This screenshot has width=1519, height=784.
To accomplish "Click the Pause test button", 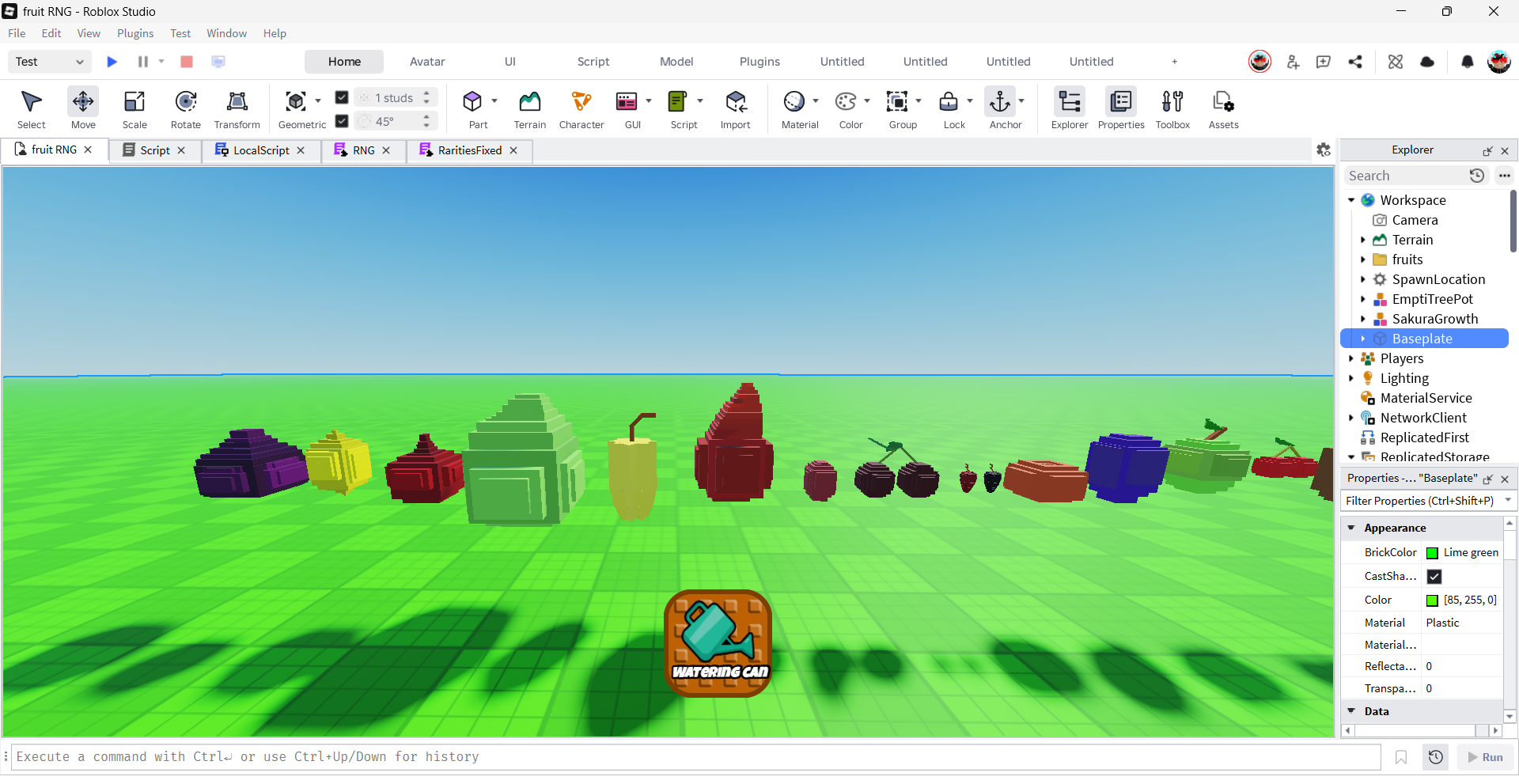I will [x=143, y=62].
